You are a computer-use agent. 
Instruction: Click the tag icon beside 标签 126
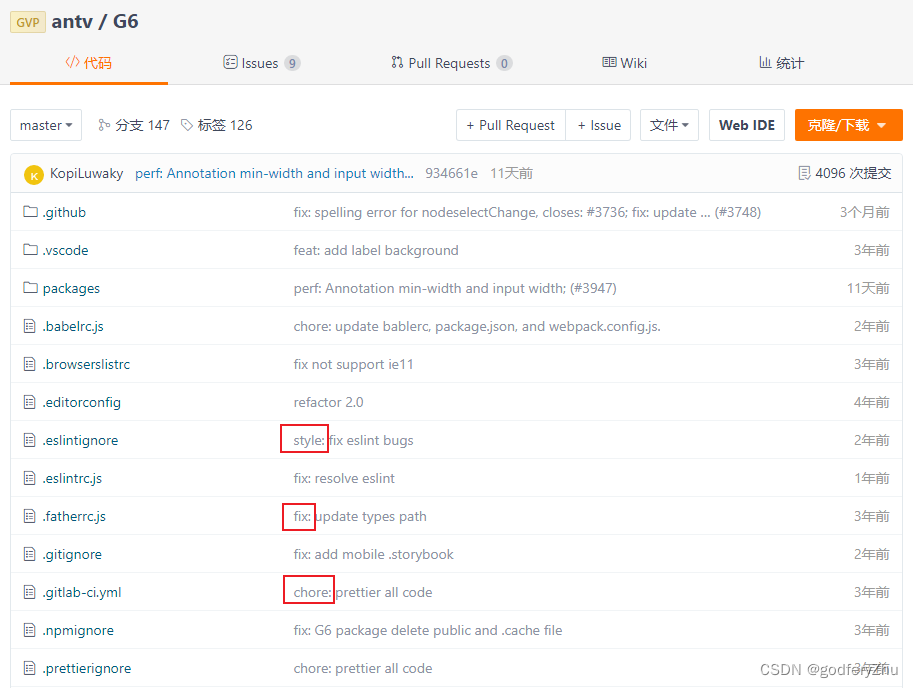pyautogui.click(x=186, y=125)
